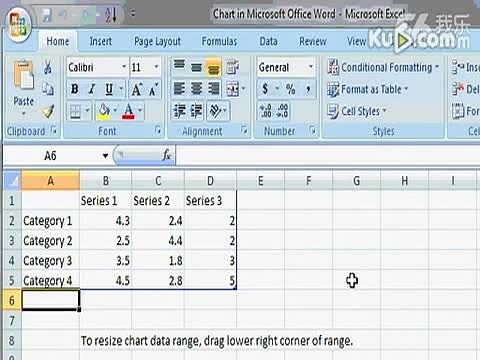Switch to the Home tab
The width and height of the screenshot is (480, 360).
(58, 41)
